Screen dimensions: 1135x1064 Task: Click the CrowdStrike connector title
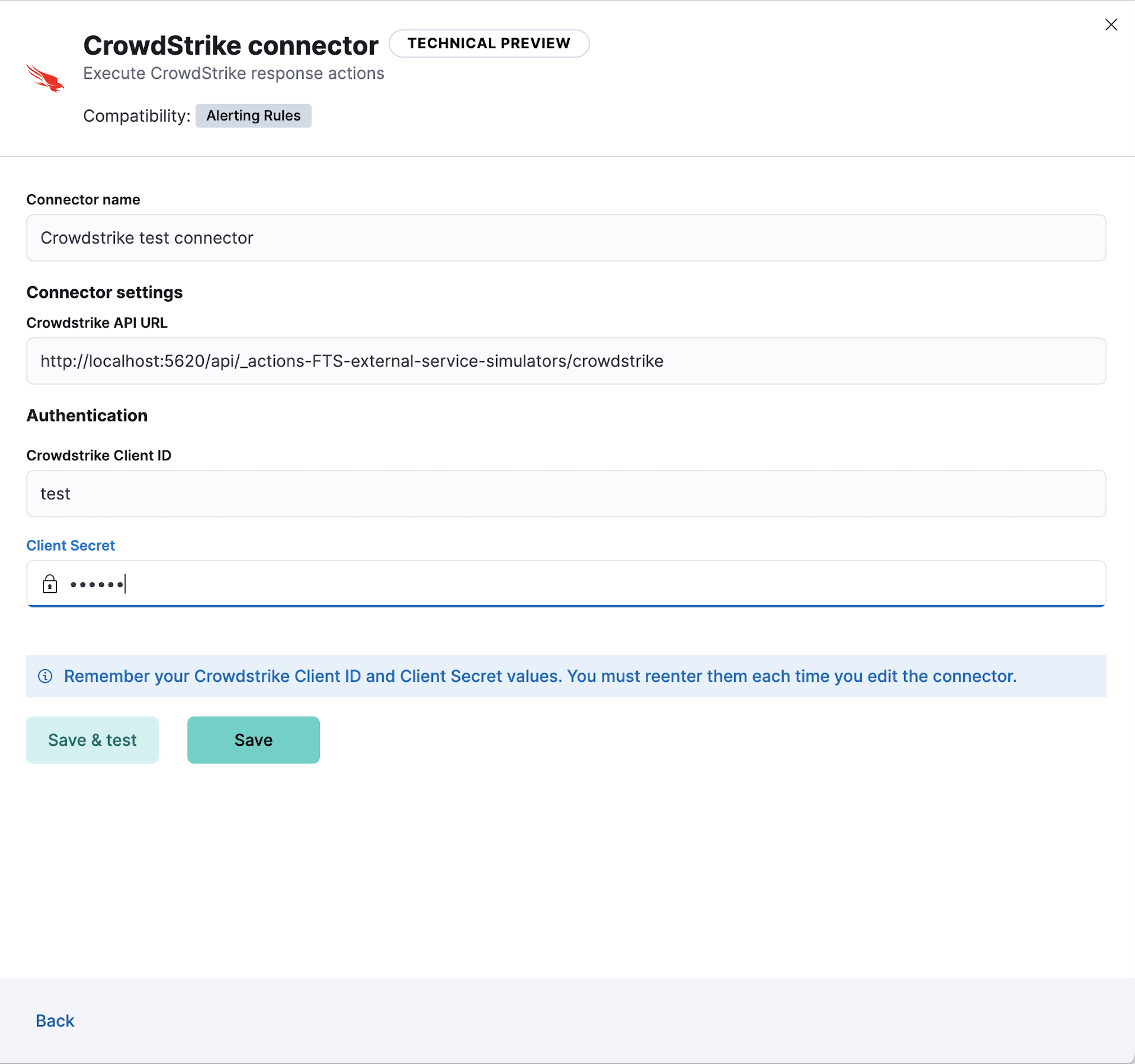tap(231, 45)
